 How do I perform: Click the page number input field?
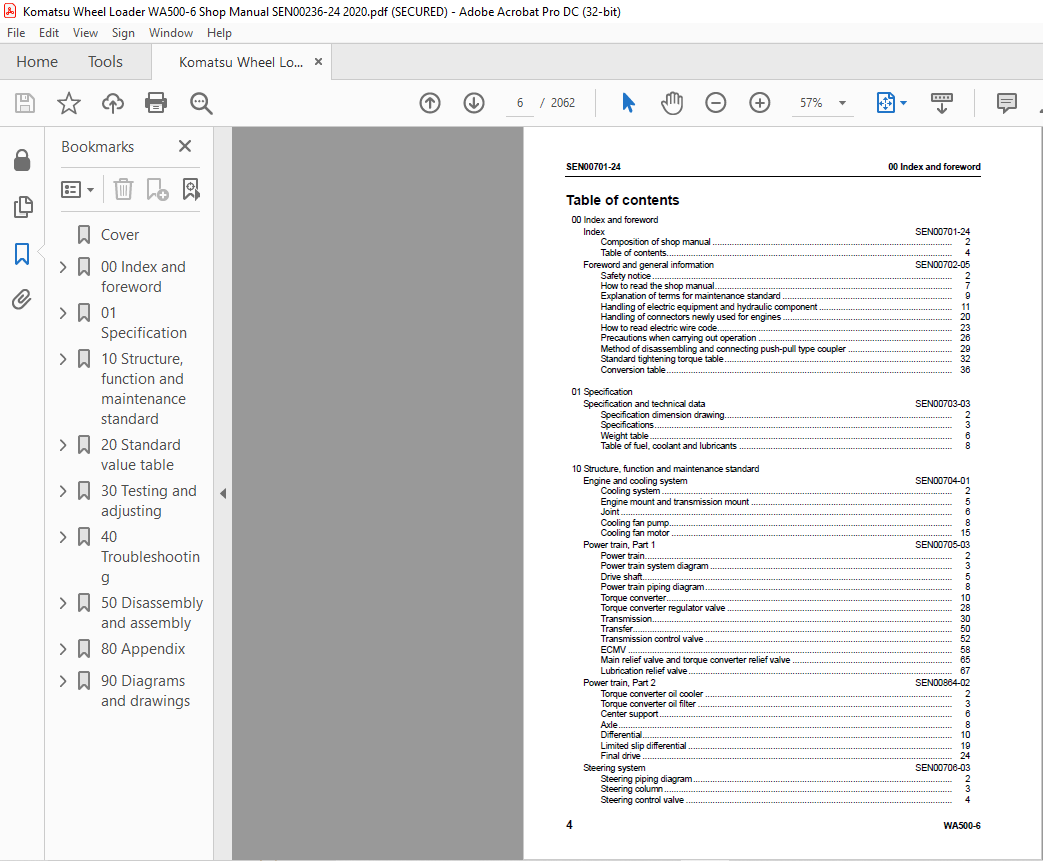point(520,103)
